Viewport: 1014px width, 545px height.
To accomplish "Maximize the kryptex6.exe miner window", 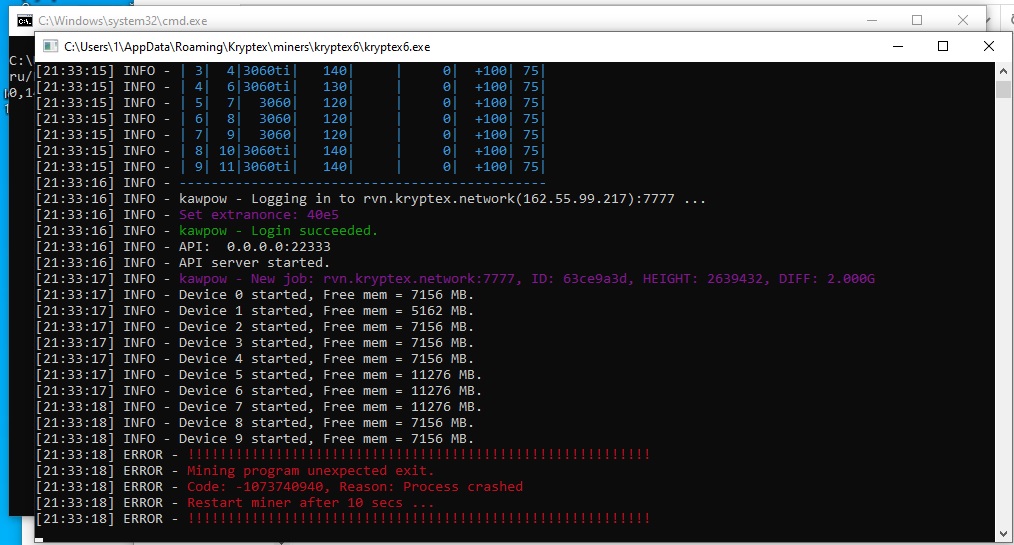I will 942,46.
